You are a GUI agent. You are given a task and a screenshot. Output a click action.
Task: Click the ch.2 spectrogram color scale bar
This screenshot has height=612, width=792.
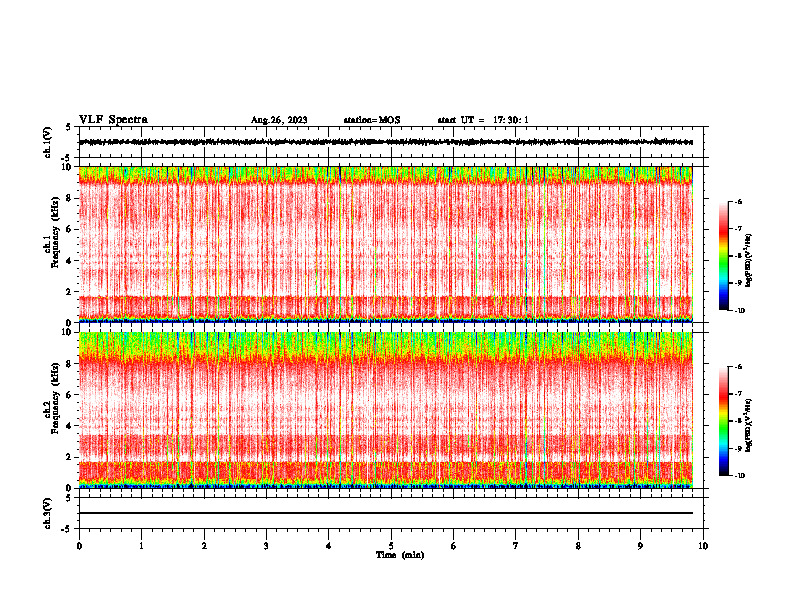[x=724, y=421]
